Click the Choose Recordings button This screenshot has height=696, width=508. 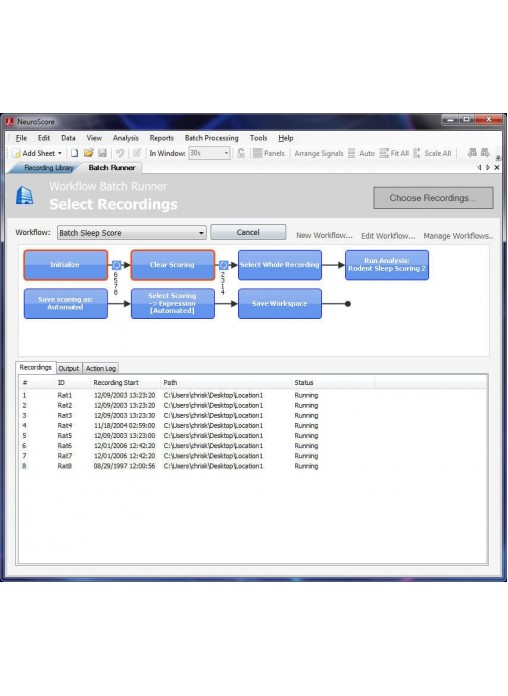click(x=433, y=198)
